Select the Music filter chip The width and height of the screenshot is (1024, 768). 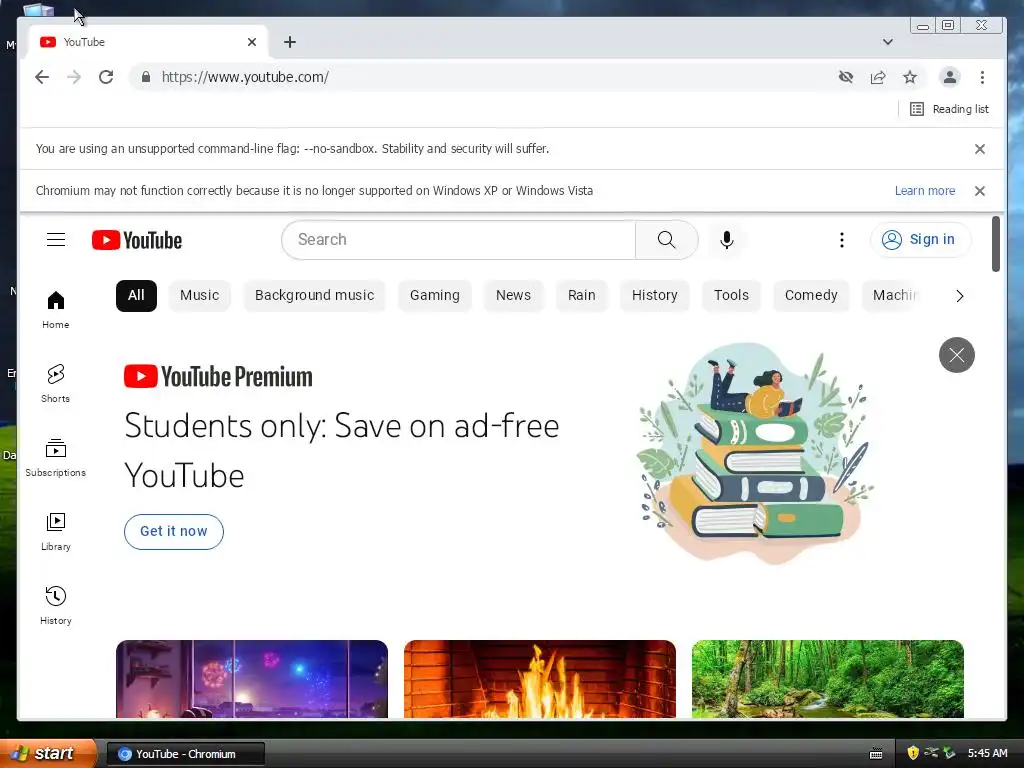click(199, 296)
